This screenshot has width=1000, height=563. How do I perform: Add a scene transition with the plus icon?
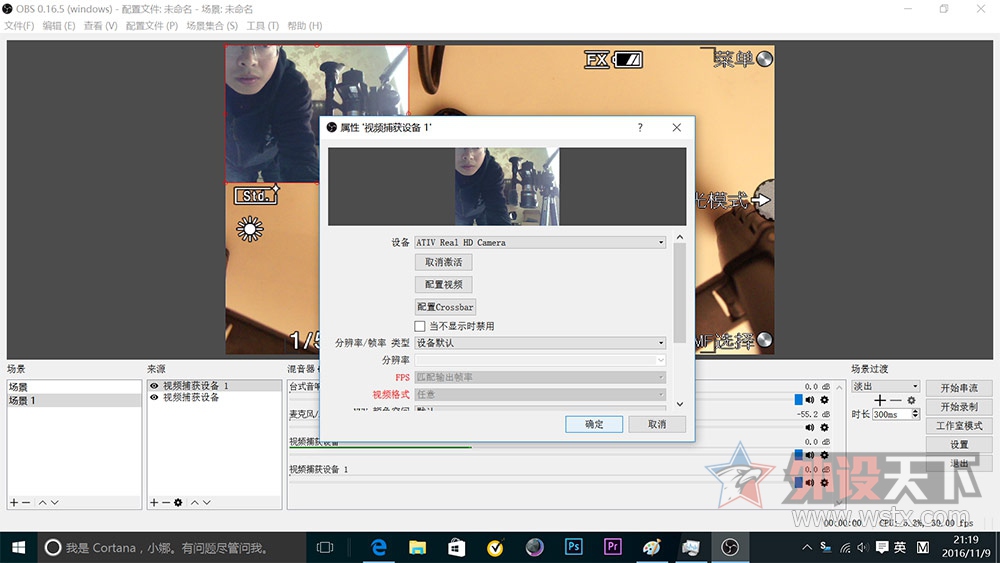pyautogui.click(x=880, y=400)
